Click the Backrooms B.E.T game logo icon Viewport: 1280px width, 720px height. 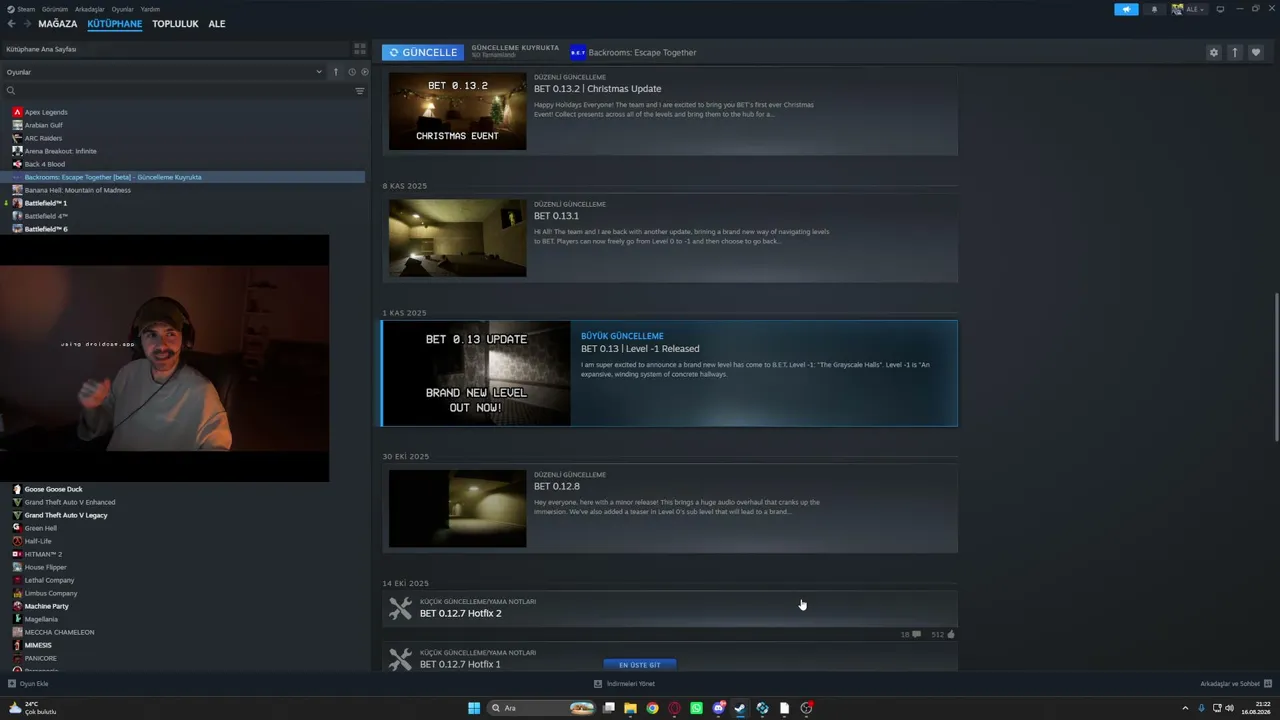[578, 53]
